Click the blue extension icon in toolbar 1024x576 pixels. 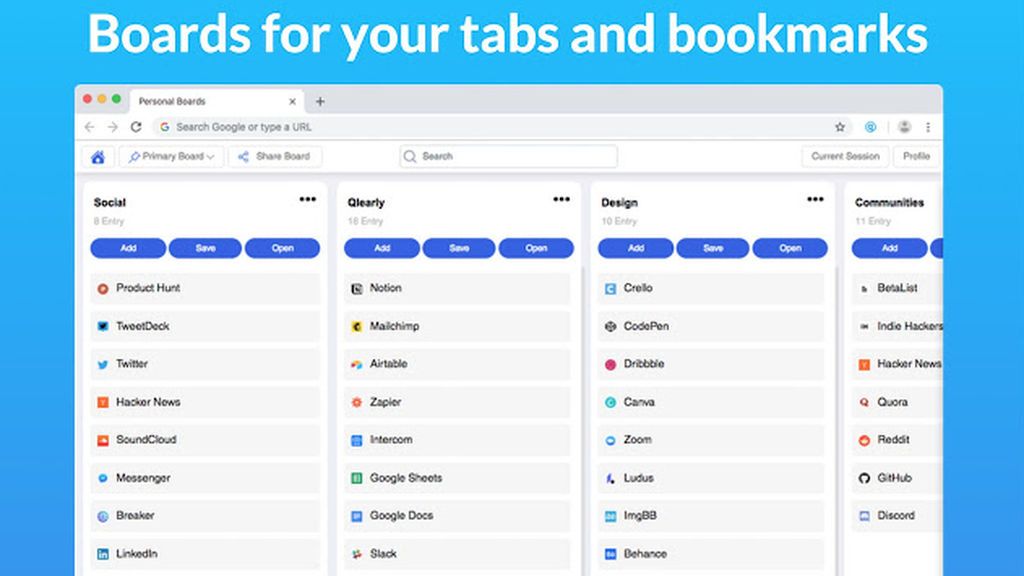871,127
